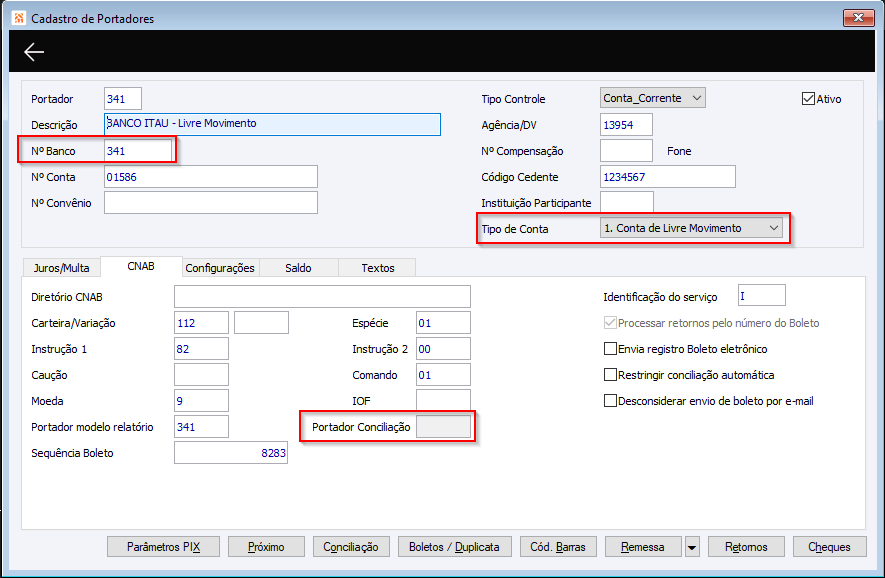Open the Configurações tab
The width and height of the screenshot is (885, 578).
click(x=220, y=268)
